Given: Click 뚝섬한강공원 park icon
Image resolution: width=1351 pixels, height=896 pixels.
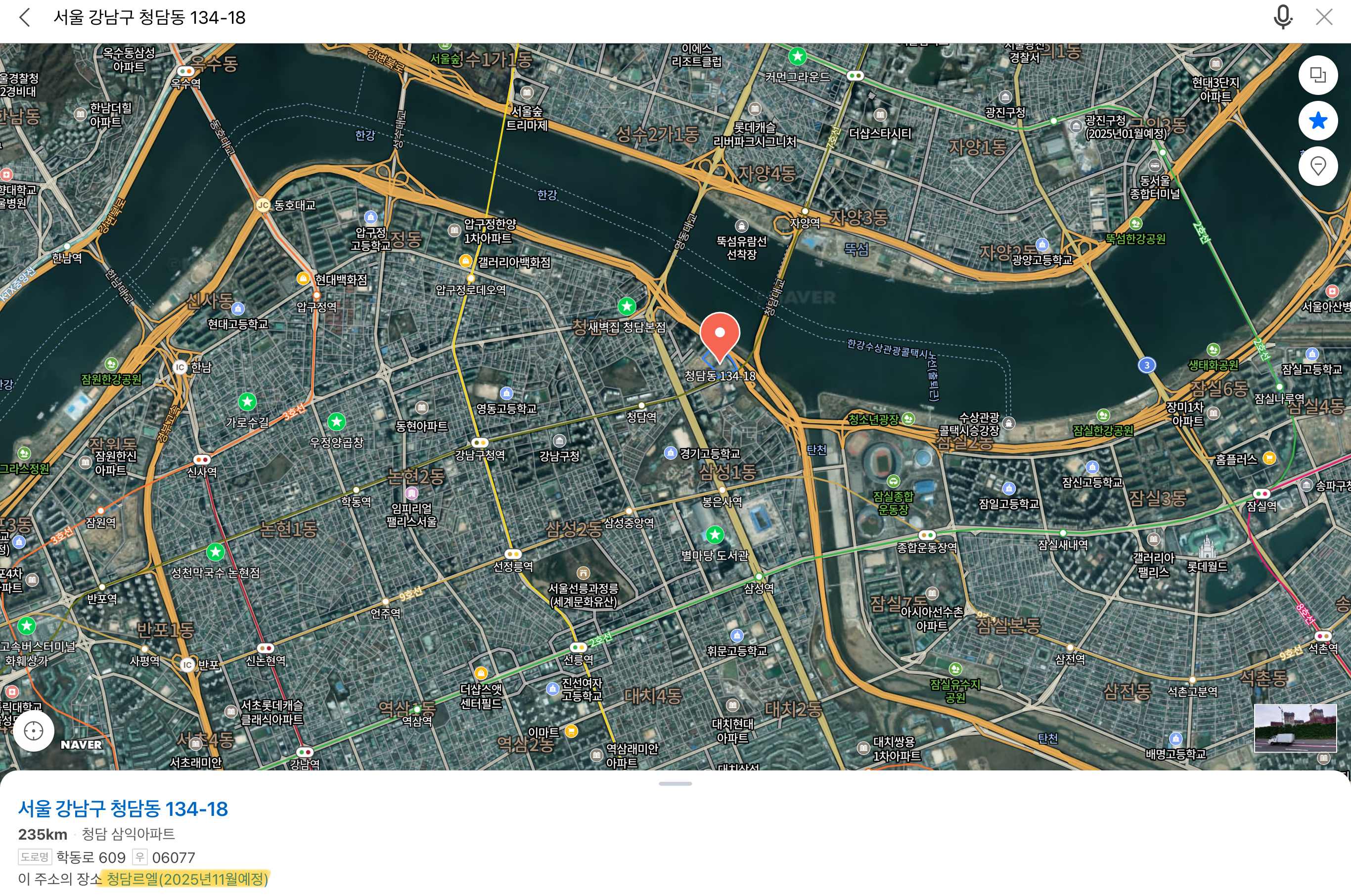Looking at the screenshot, I should [x=1135, y=224].
